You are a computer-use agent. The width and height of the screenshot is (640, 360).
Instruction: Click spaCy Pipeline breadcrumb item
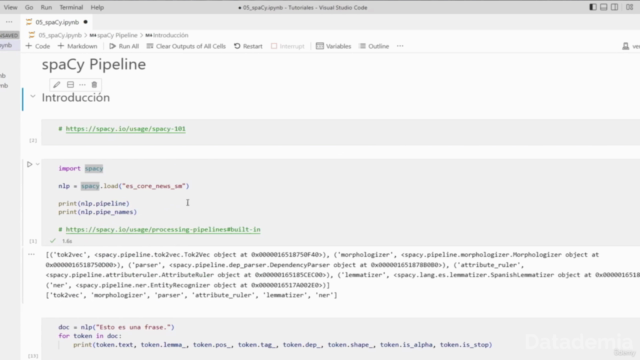pyautogui.click(x=113, y=35)
